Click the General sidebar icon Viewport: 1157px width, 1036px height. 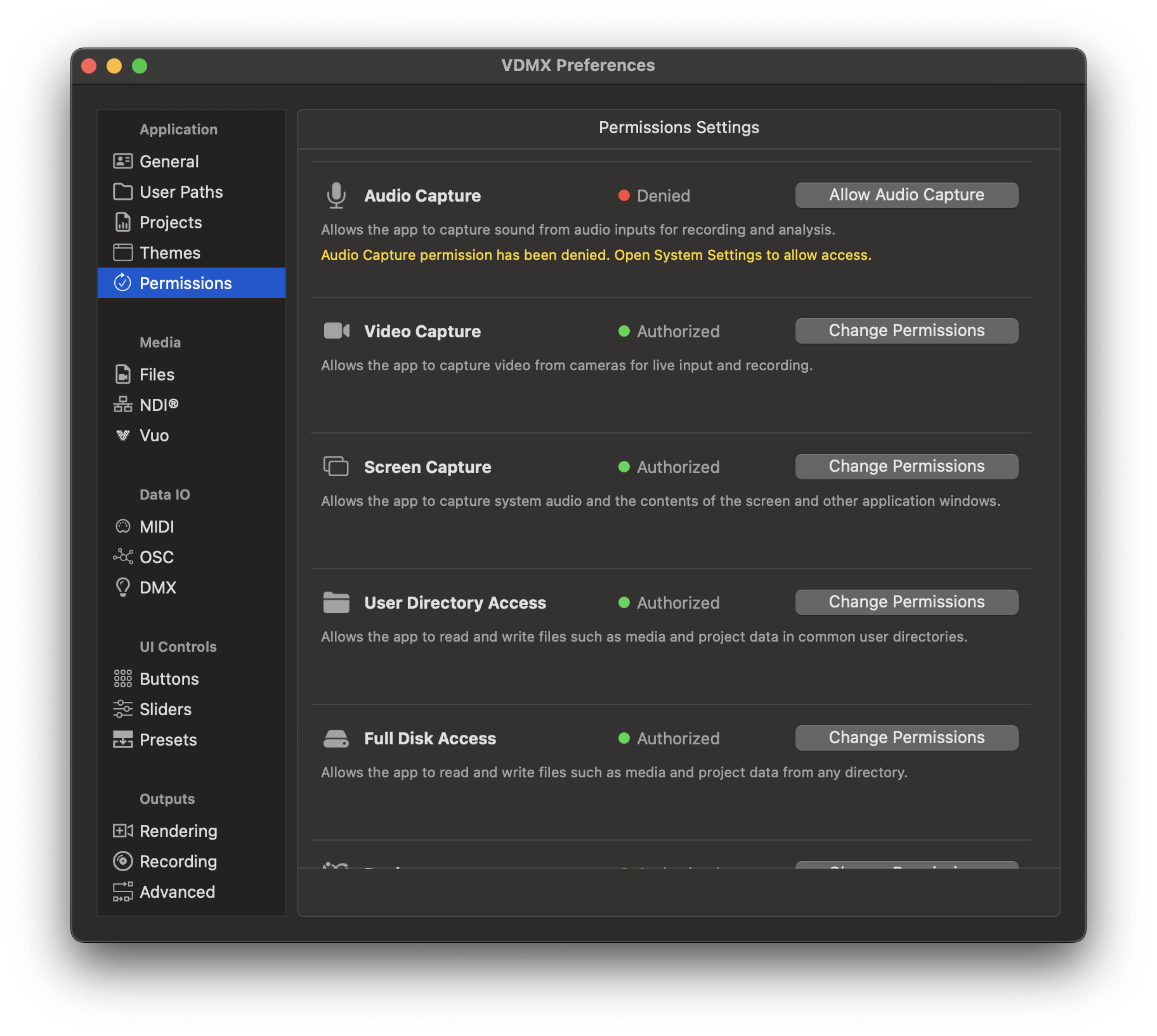point(122,161)
